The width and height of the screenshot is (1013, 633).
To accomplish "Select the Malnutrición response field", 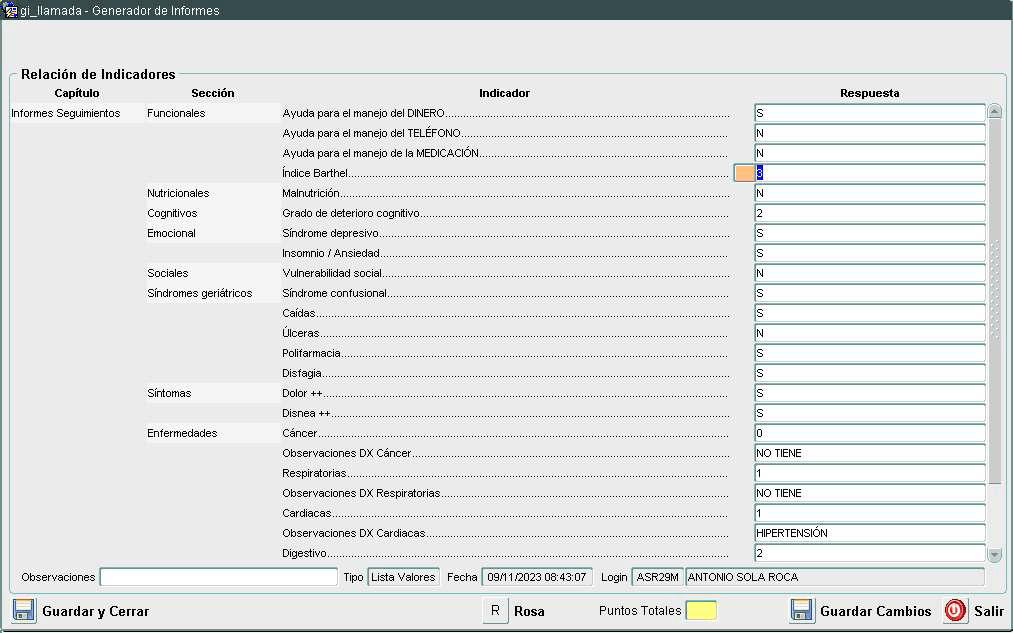I will (x=870, y=193).
